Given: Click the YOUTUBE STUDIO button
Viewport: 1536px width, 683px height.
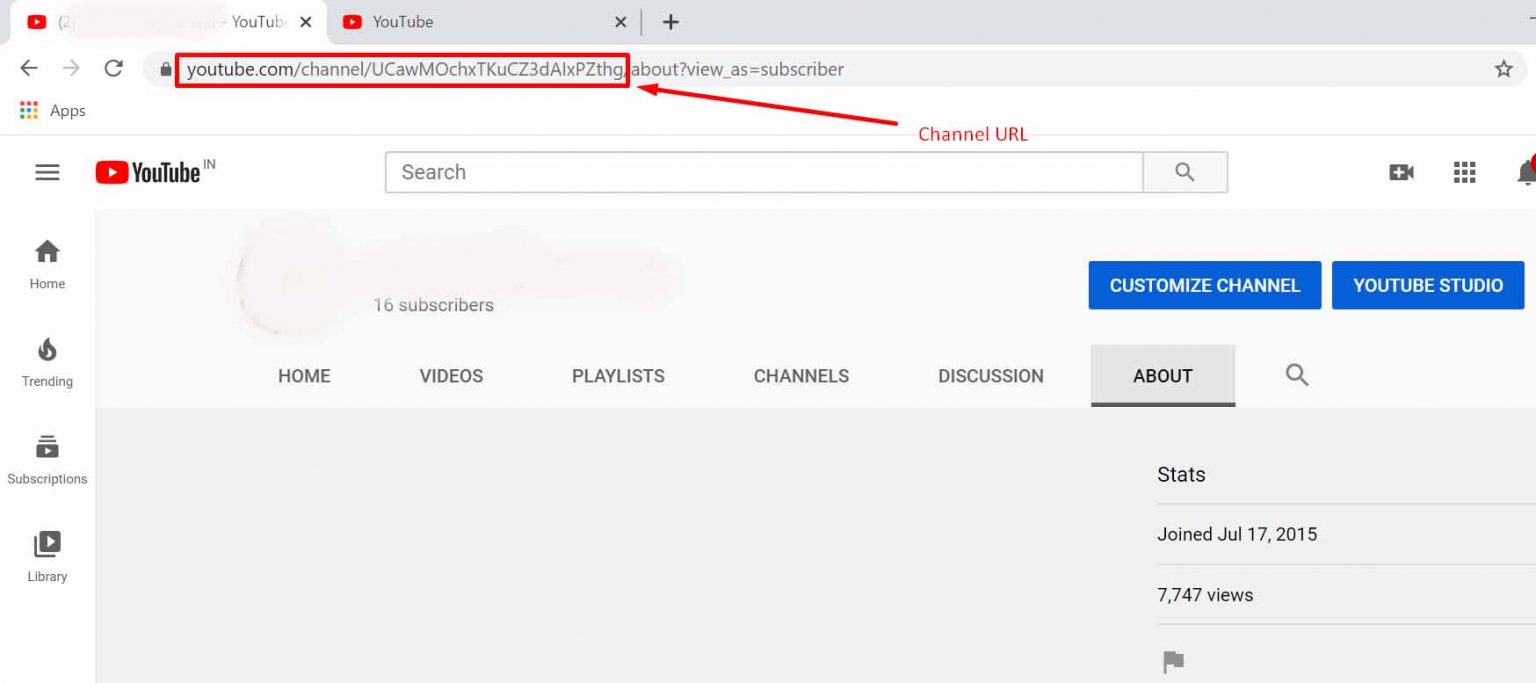Looking at the screenshot, I should [1428, 285].
